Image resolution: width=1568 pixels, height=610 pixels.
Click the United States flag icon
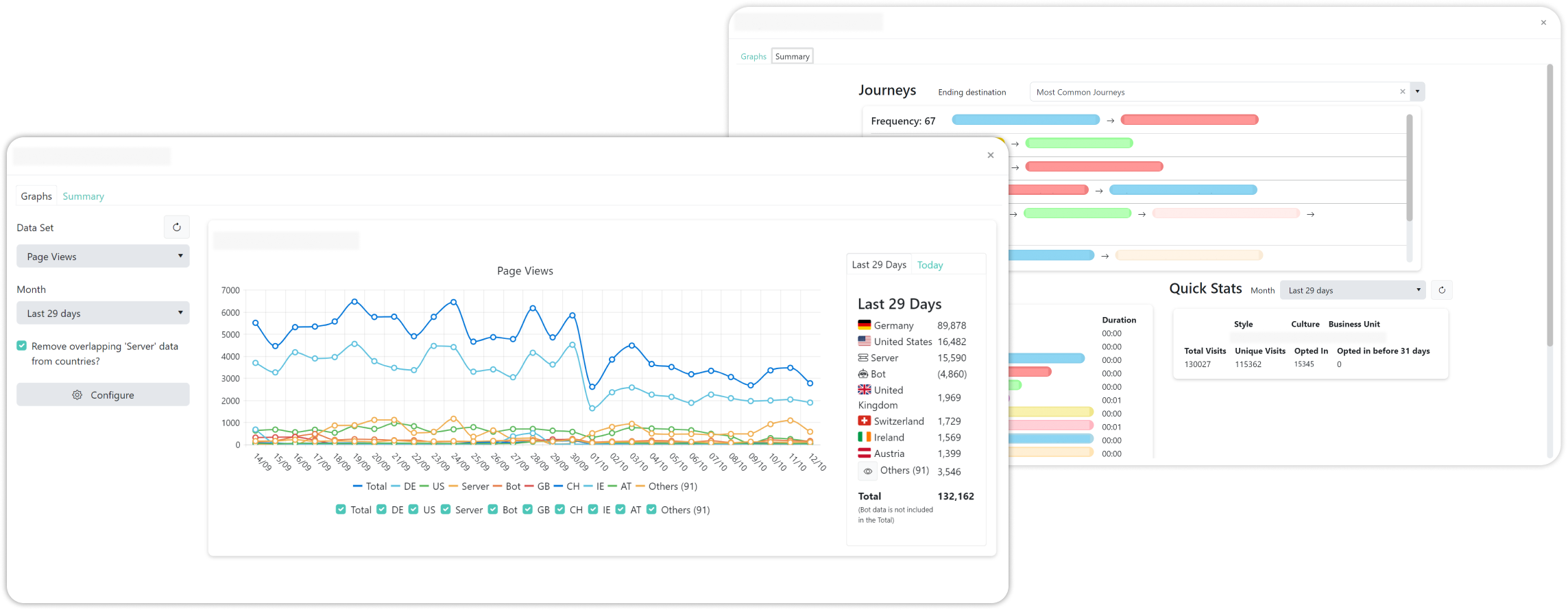(x=864, y=341)
